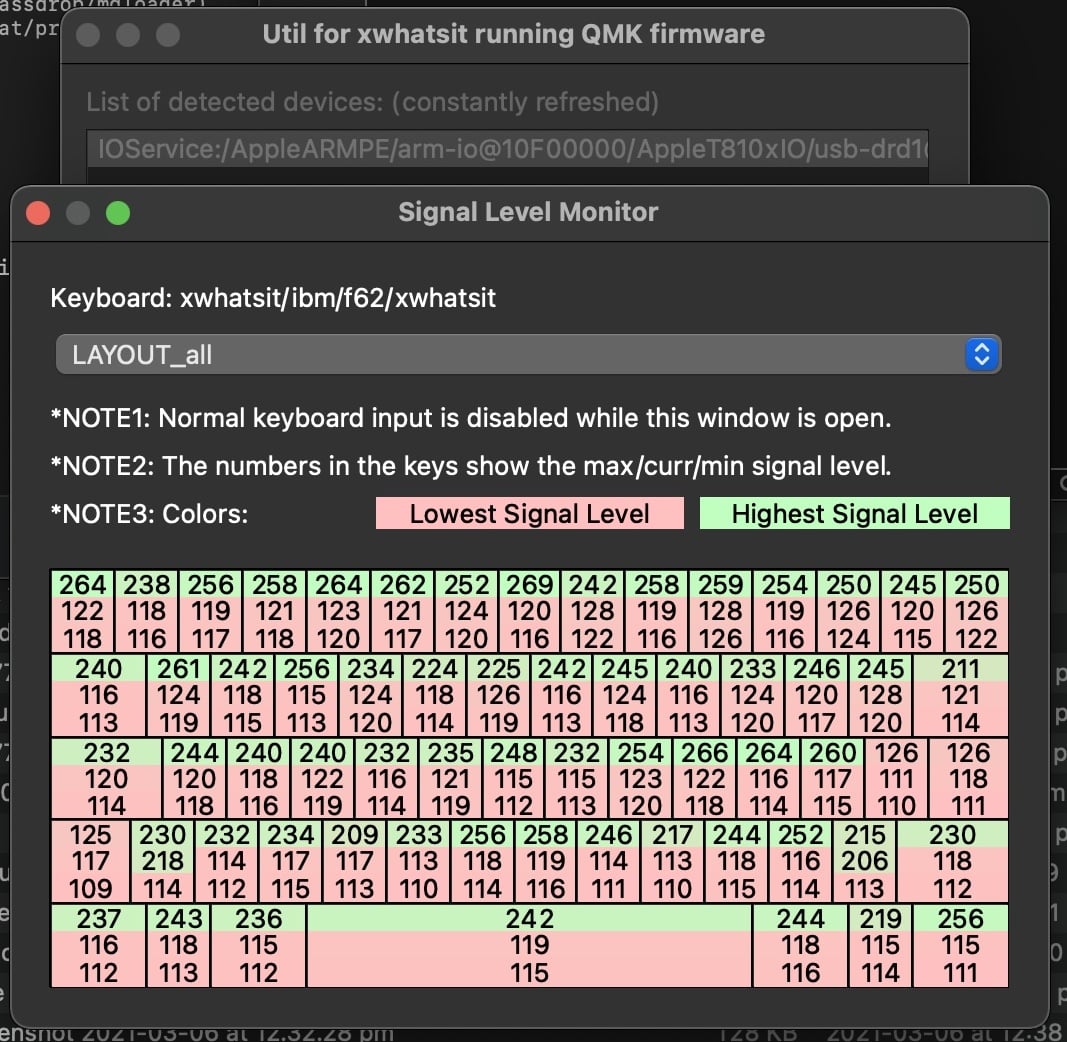This screenshot has width=1067, height=1042.
Task: Click the top-left key showing 264/122/118
Action: (x=83, y=611)
